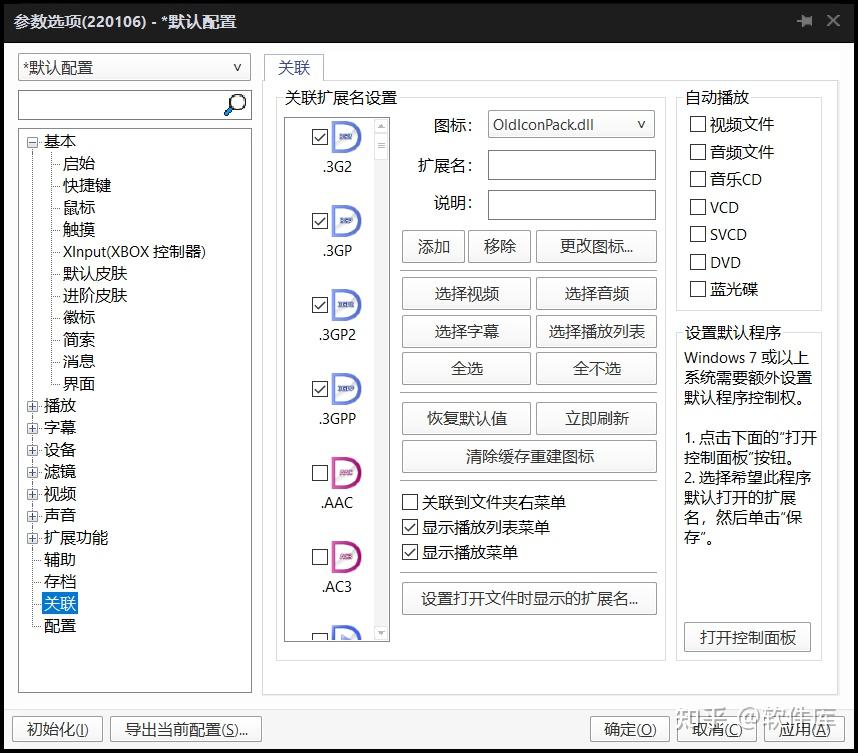Click the search magnifier icon
Image resolution: width=858 pixels, height=753 pixels.
pos(235,104)
